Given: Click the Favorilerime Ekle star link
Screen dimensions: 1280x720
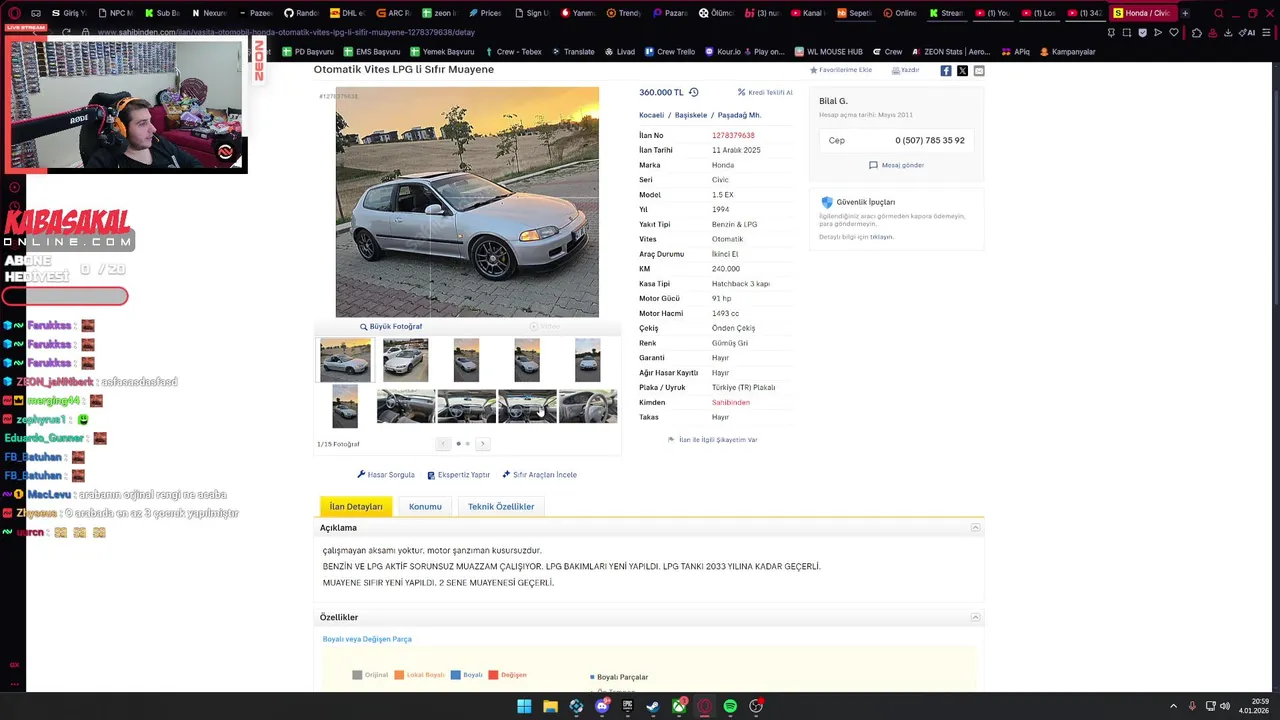Looking at the screenshot, I should pos(840,70).
